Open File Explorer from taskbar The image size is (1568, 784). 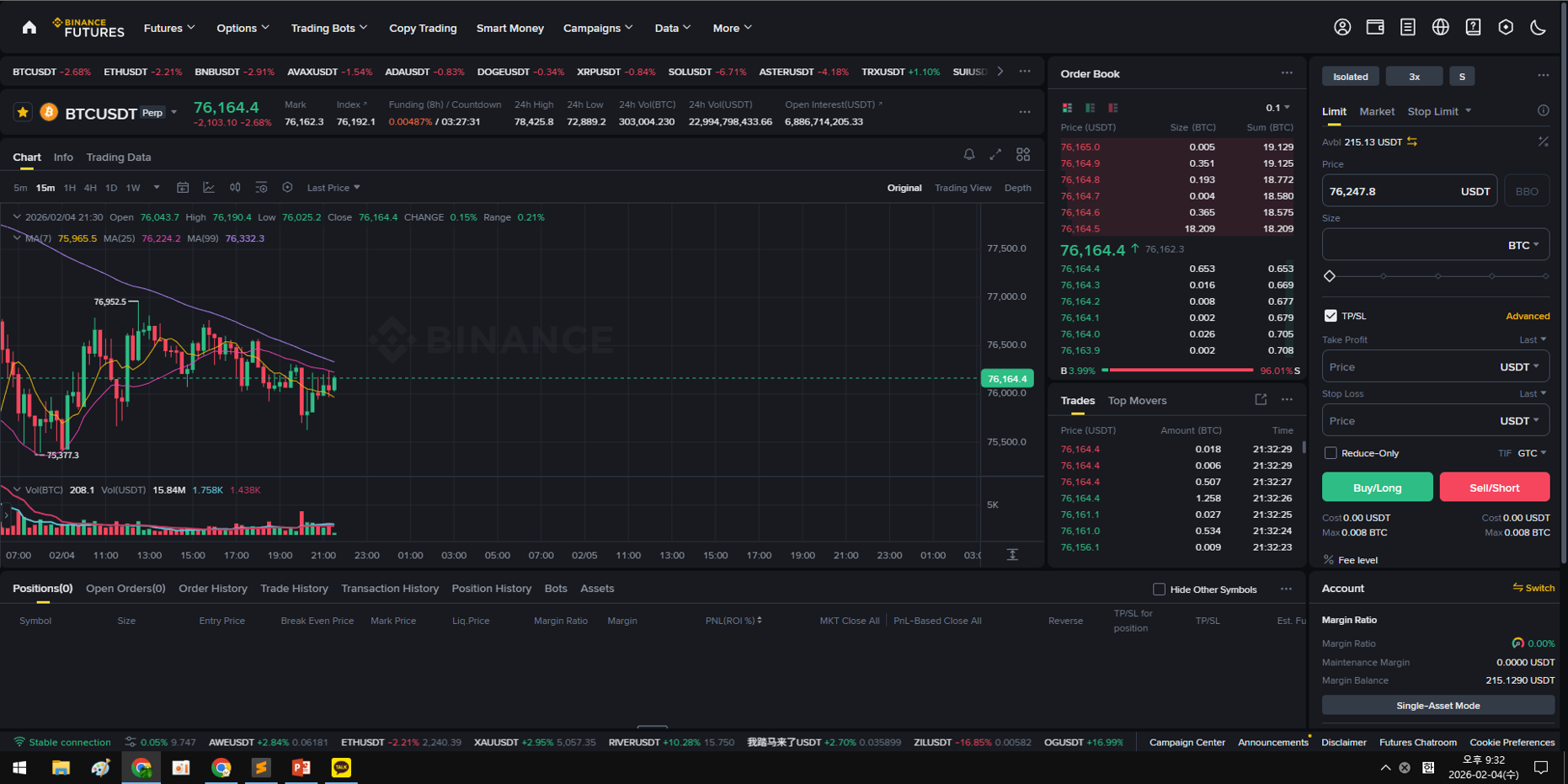61,767
